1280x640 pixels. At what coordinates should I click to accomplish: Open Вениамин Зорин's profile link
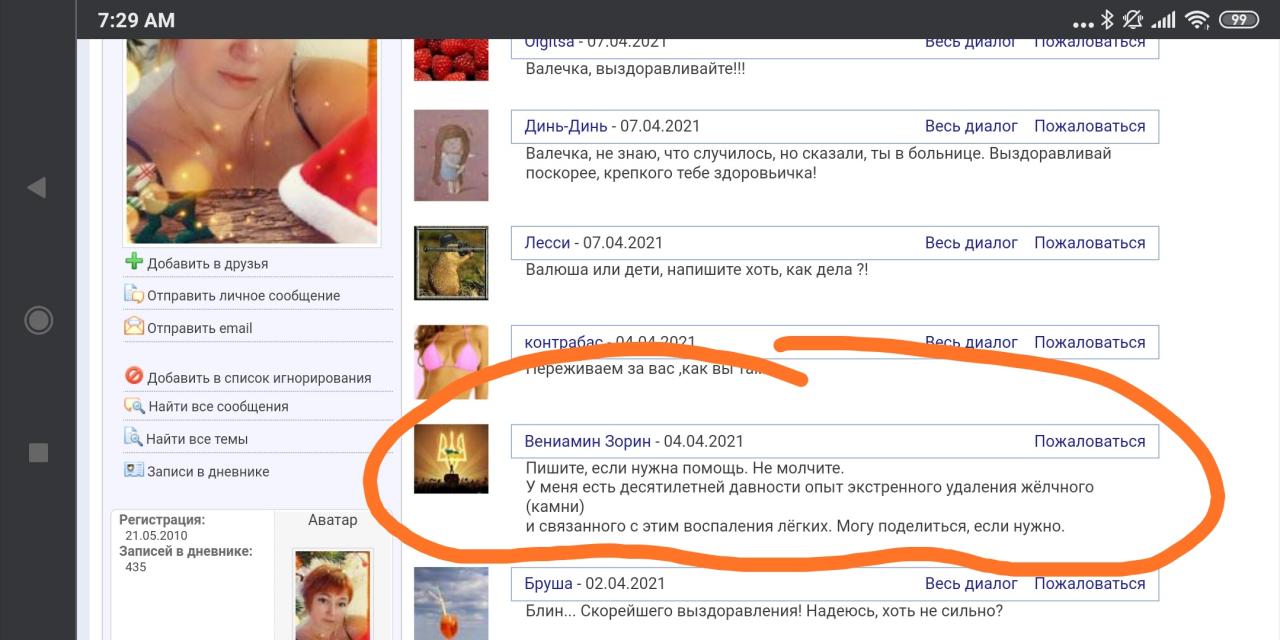(x=587, y=441)
